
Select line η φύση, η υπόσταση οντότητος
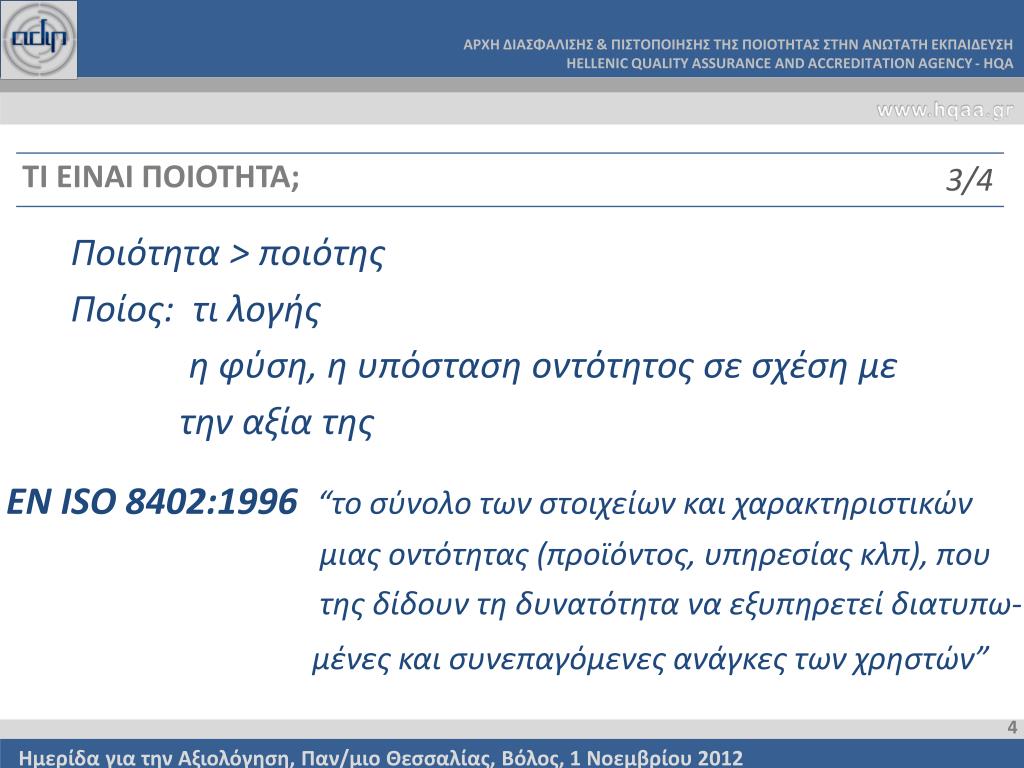point(543,366)
